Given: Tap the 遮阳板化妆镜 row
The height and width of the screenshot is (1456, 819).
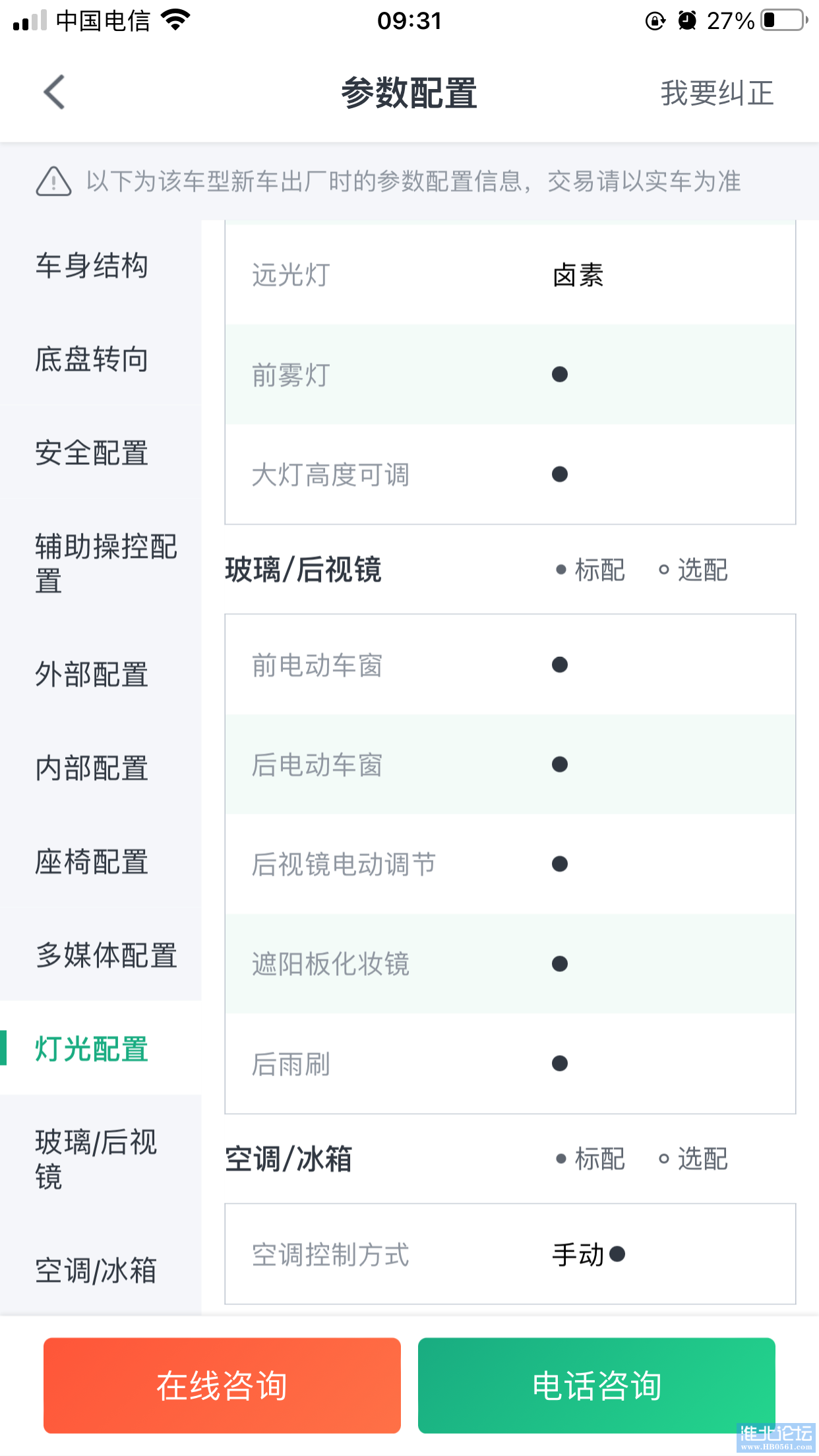Looking at the screenshot, I should click(x=510, y=964).
